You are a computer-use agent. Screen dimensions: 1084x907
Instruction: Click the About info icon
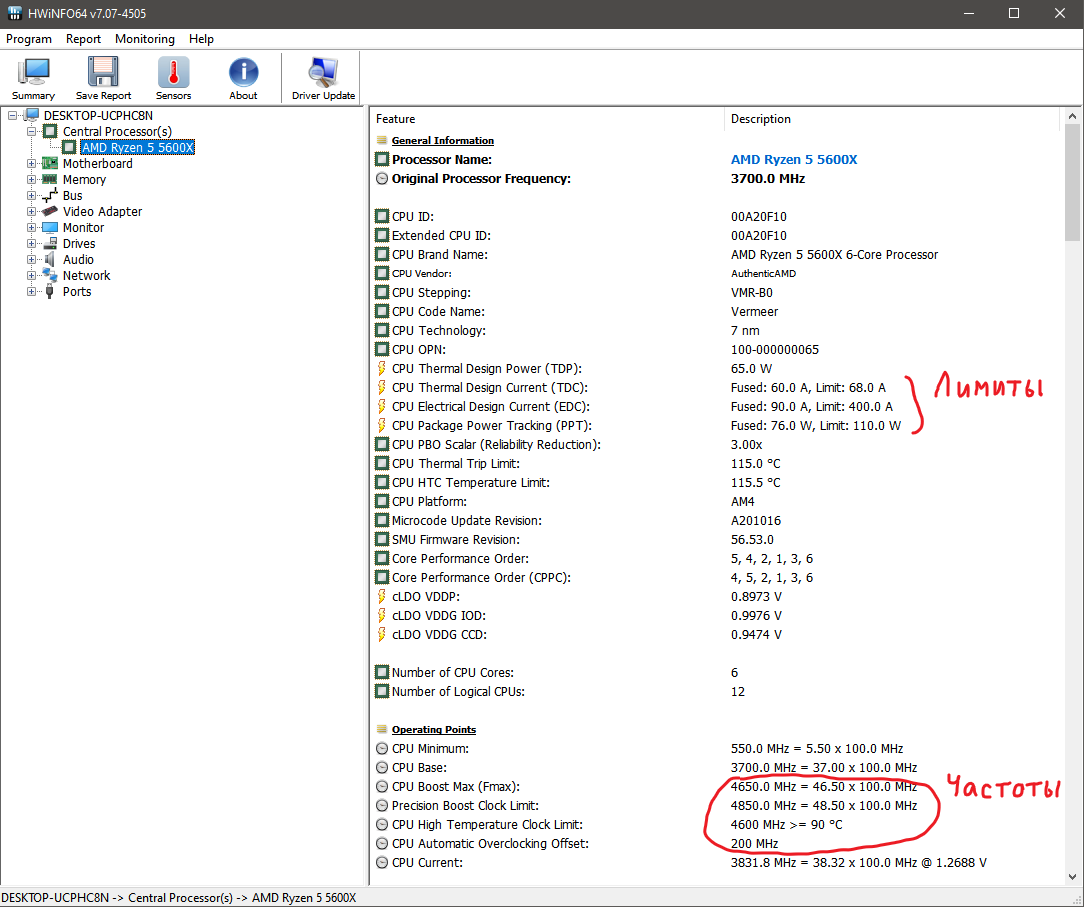pos(243,72)
